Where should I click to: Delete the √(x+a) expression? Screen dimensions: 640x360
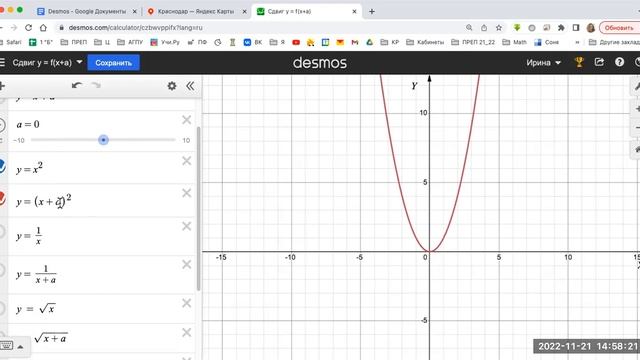click(x=187, y=333)
